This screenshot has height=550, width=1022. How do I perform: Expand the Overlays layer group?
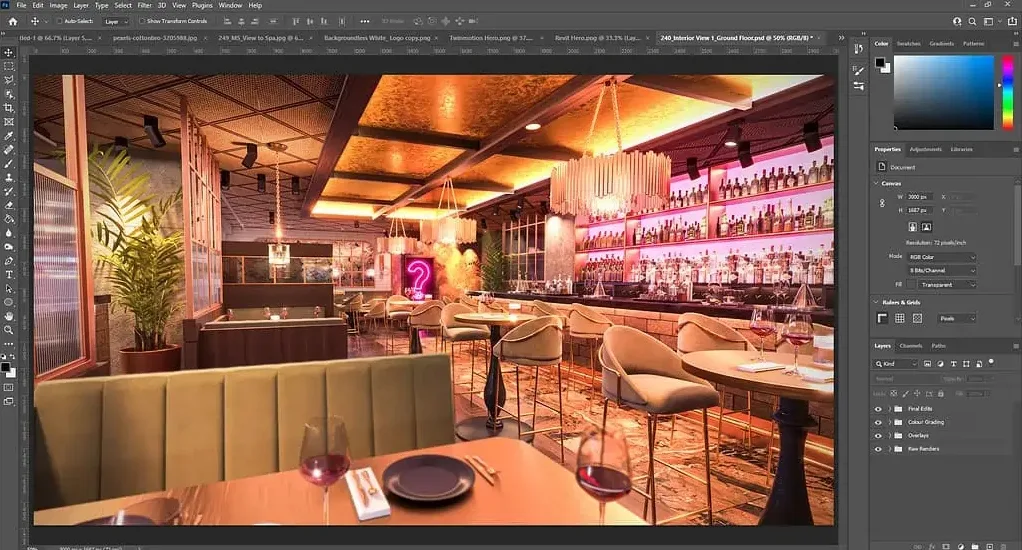click(x=889, y=435)
